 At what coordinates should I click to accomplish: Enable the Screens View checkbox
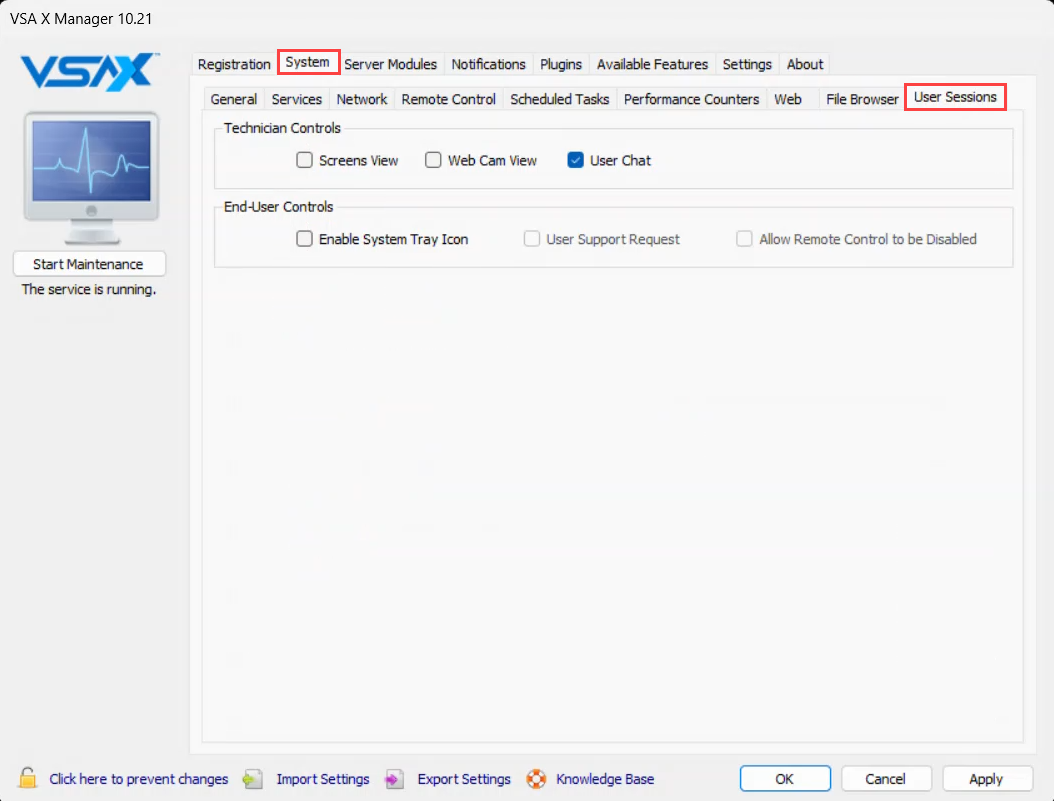coord(305,160)
